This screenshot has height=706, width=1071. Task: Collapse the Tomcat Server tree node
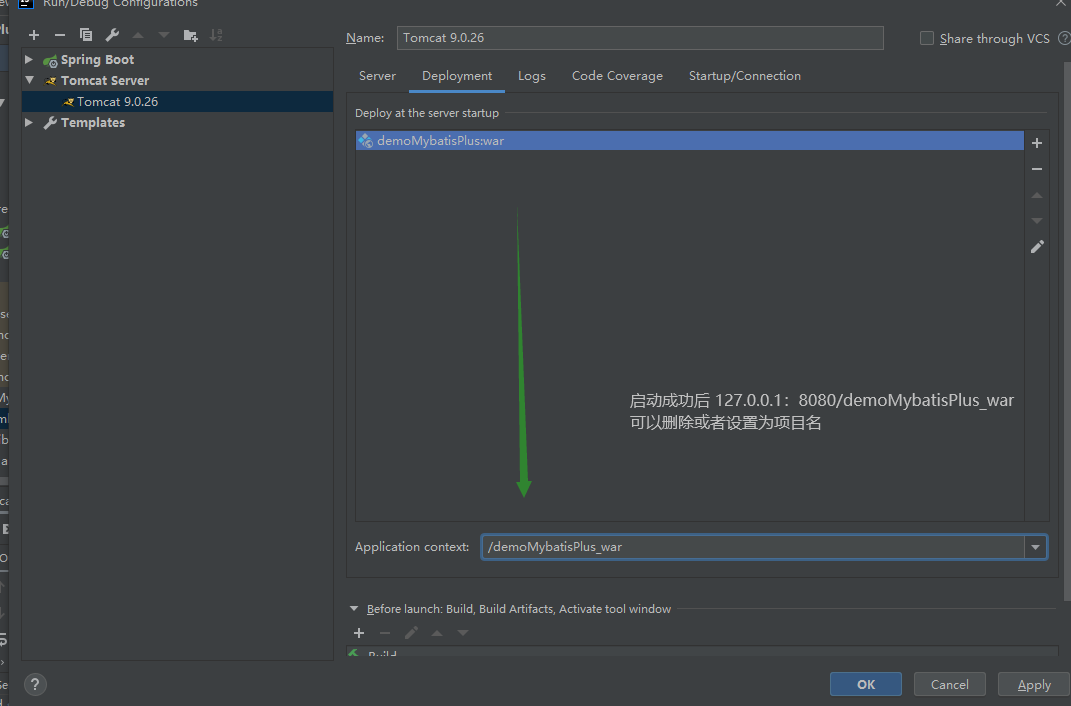[x=29, y=80]
